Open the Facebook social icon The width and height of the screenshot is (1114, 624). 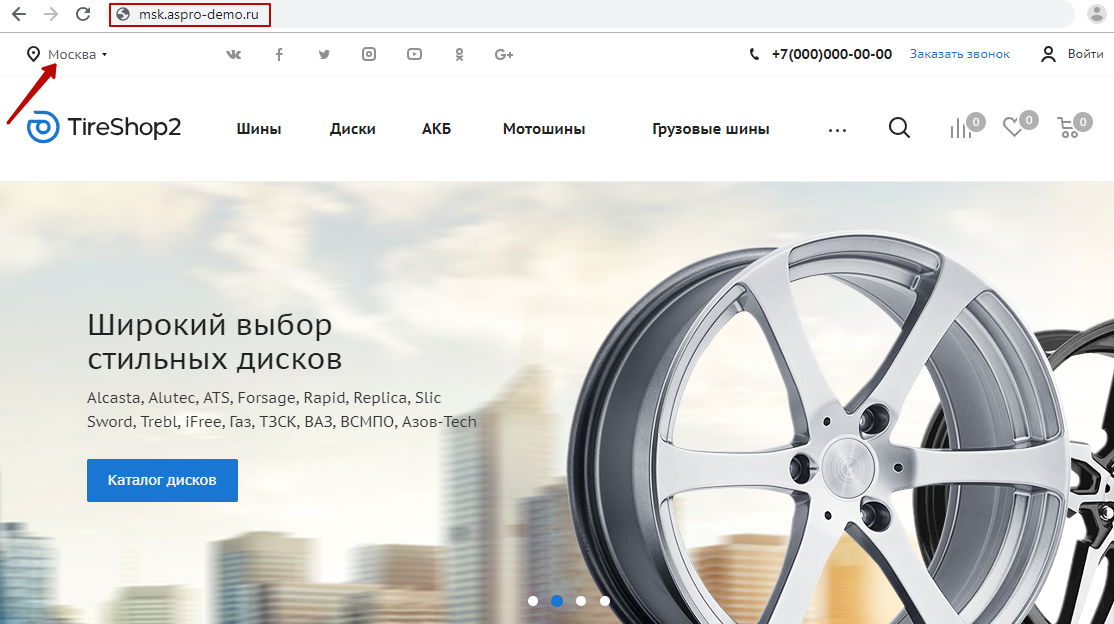[x=279, y=55]
